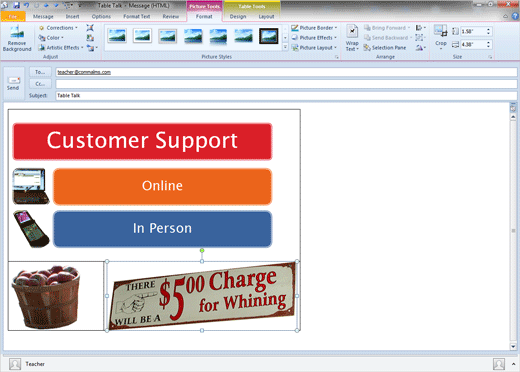Select the Charge for Whining sign picture
Screen dimensions: 520x372
pos(202,296)
